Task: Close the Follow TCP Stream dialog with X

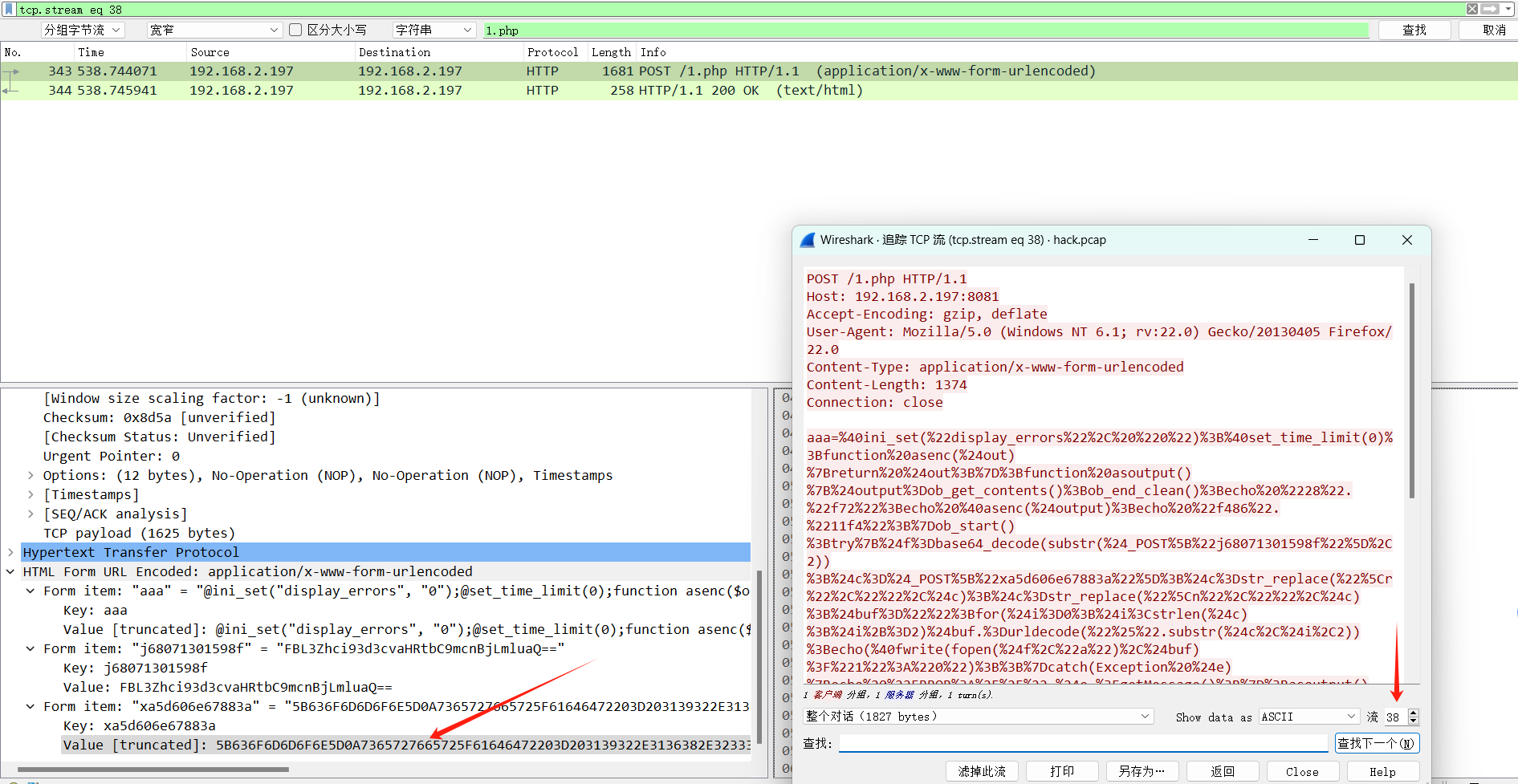Action: (x=1407, y=240)
